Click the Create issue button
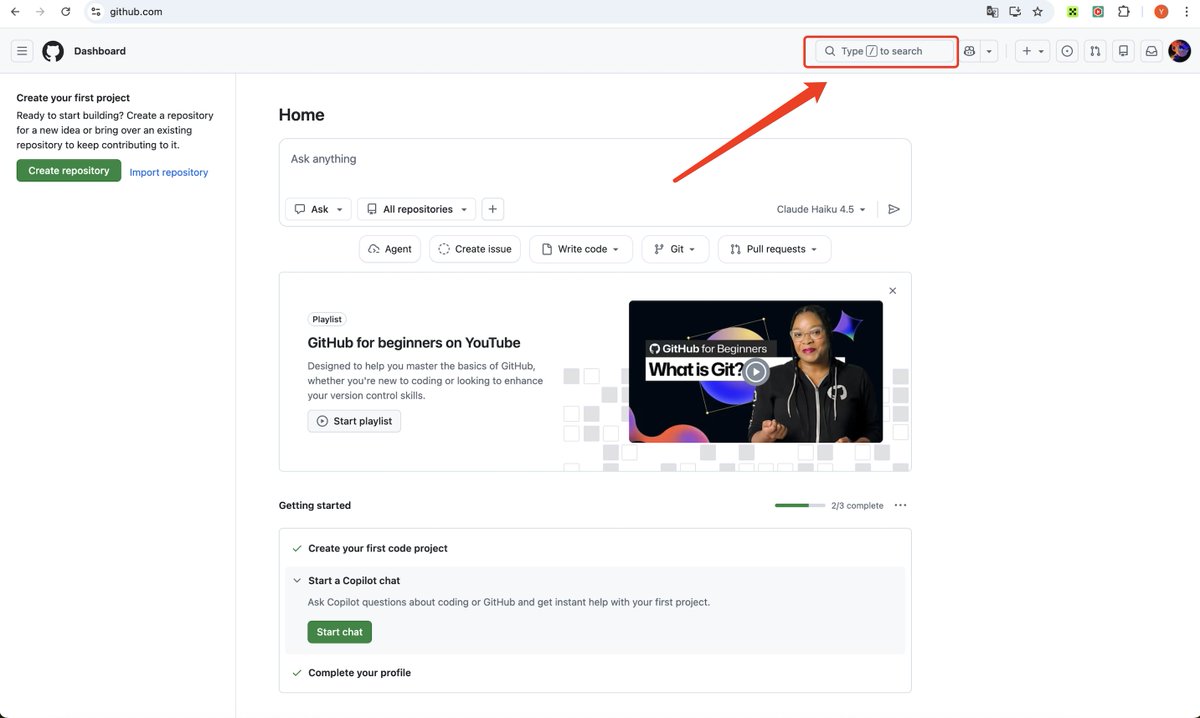Image resolution: width=1200 pixels, height=718 pixels. tap(475, 249)
